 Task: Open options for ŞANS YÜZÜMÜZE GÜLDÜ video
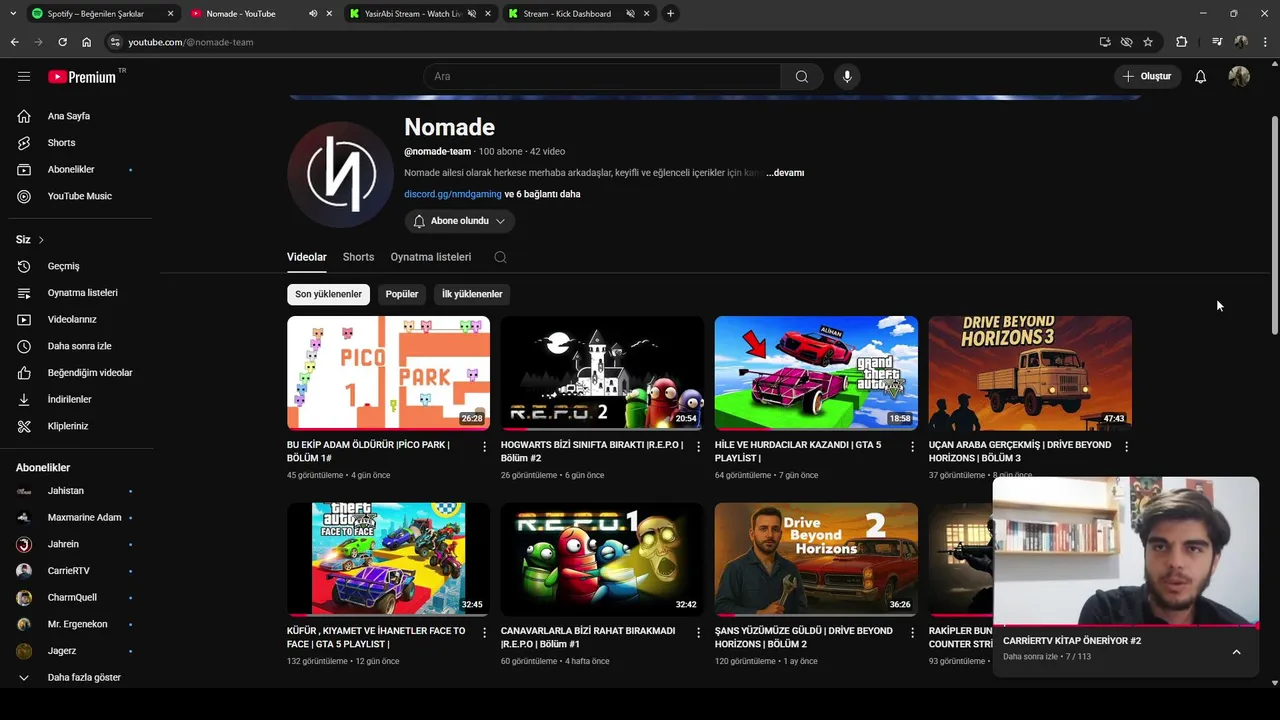(912, 633)
